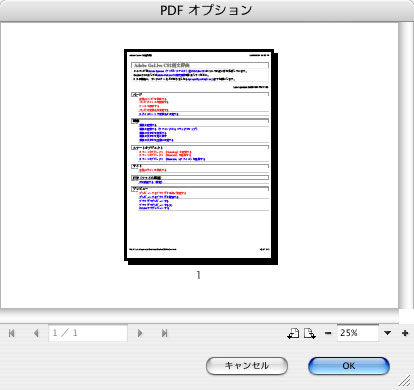Screen dimensions: 414x390
Task: Click the 25% zoom field
Action: click(358, 333)
